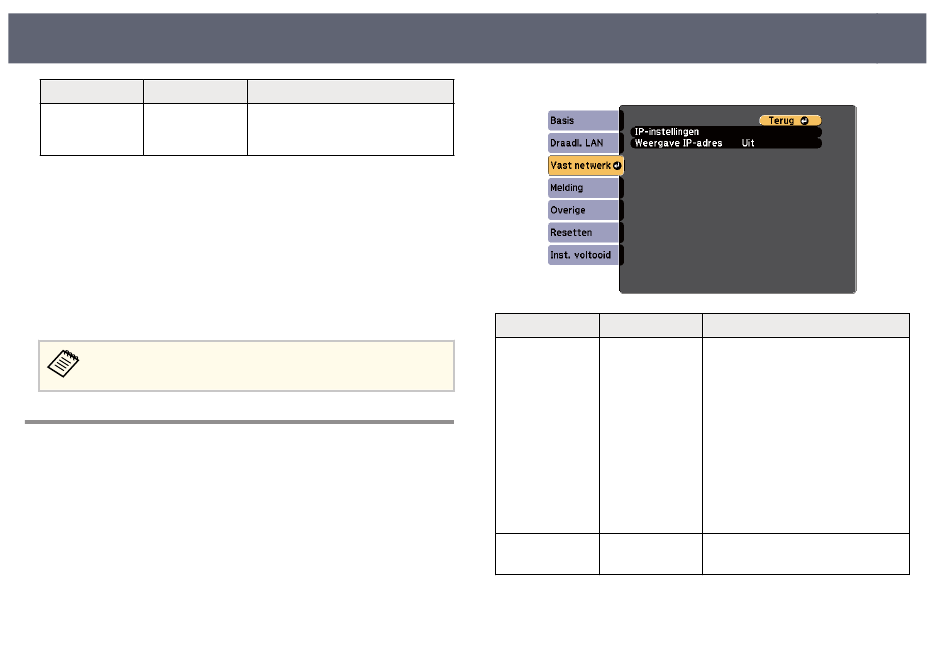Switch to the Overige tab
Viewport: 950px width, 660px height.
click(583, 210)
